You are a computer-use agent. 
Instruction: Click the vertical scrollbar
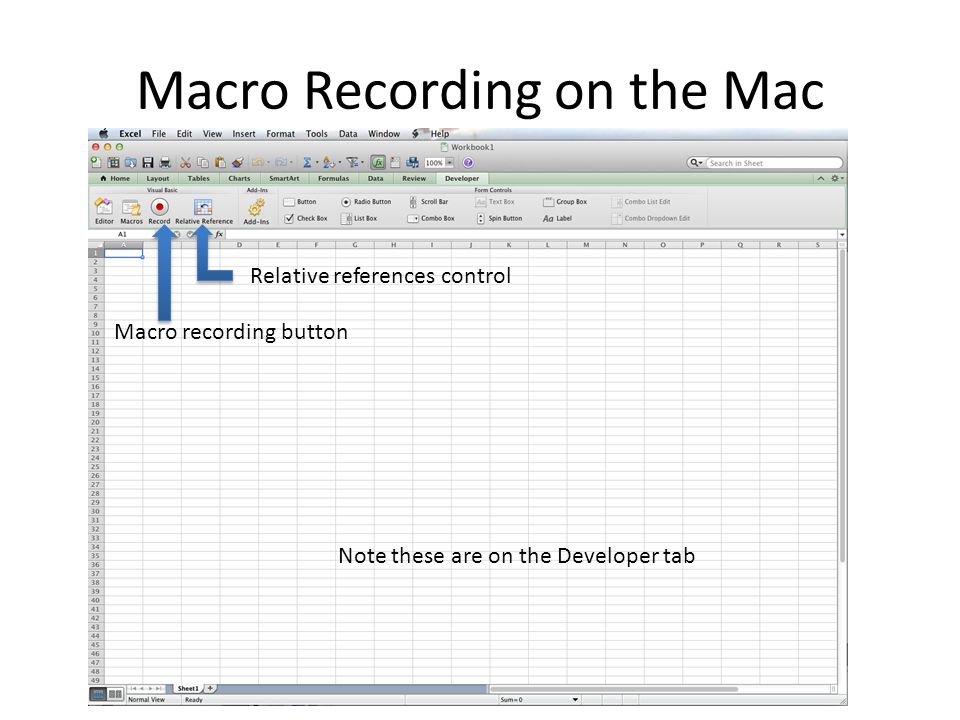tap(842, 404)
